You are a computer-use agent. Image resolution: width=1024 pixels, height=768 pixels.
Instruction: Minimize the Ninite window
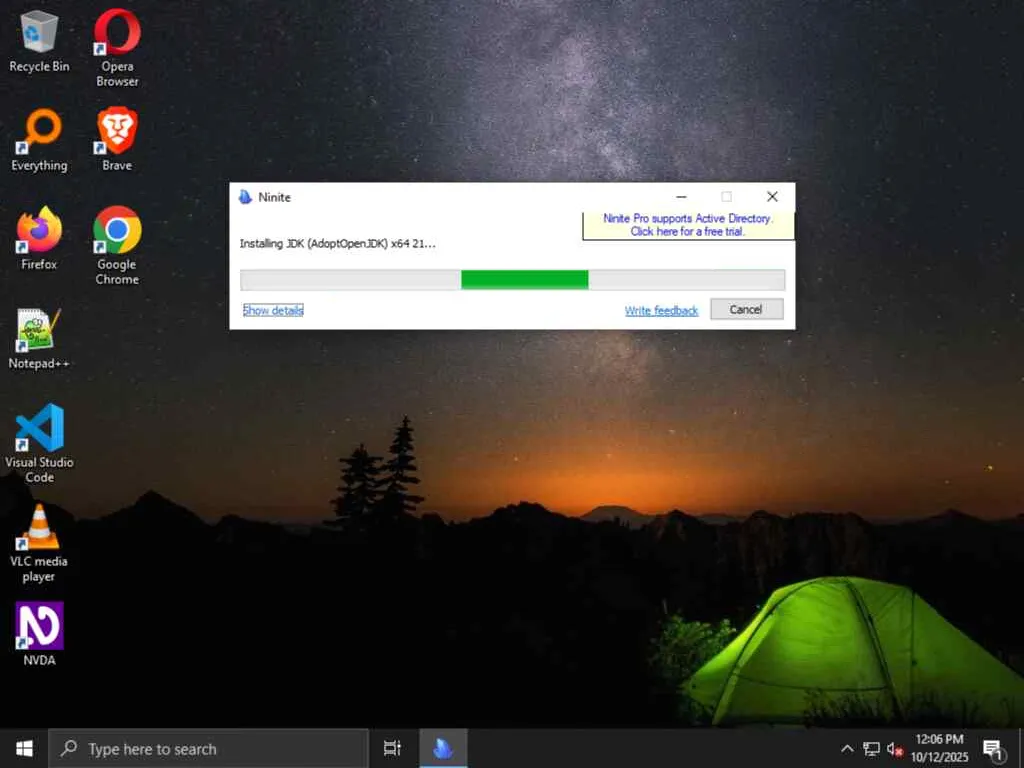tap(681, 197)
